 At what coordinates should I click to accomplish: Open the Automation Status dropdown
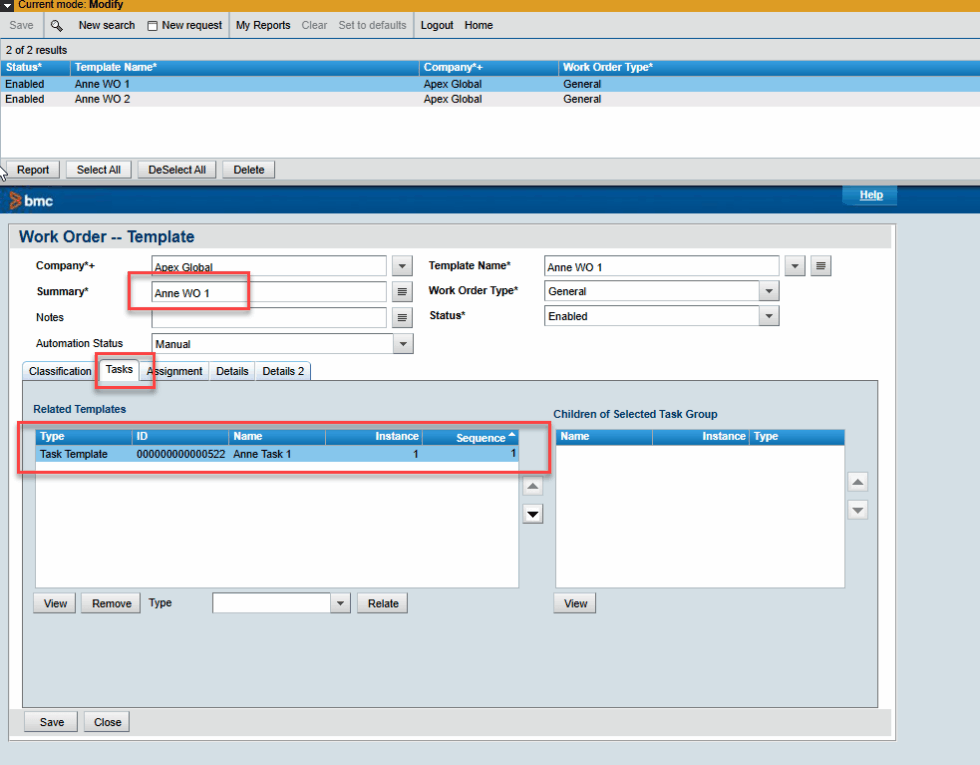(x=401, y=343)
